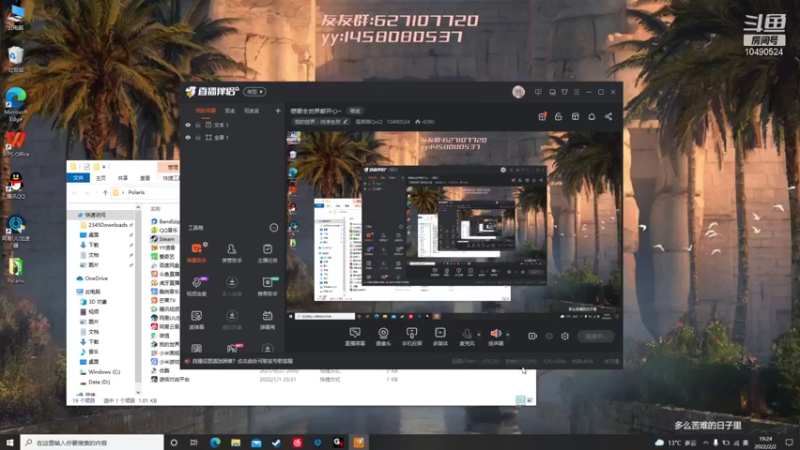Click the share icon above the preview
This screenshot has height=450, width=800.
click(x=609, y=116)
